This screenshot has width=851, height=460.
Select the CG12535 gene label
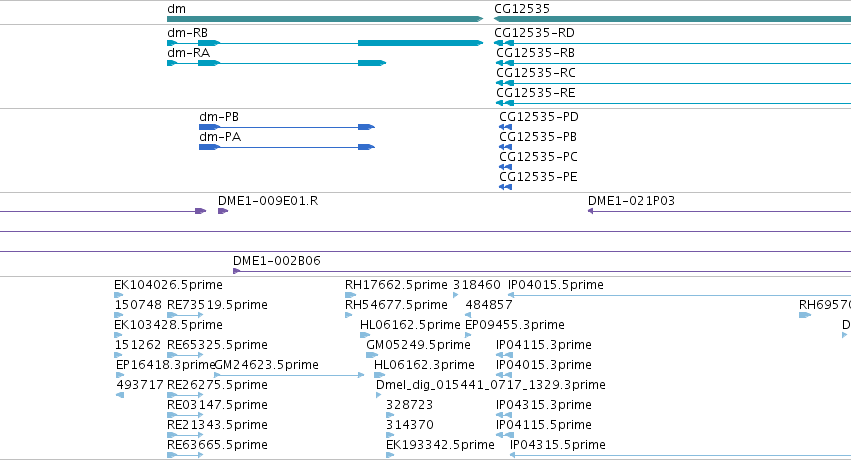click(x=522, y=9)
